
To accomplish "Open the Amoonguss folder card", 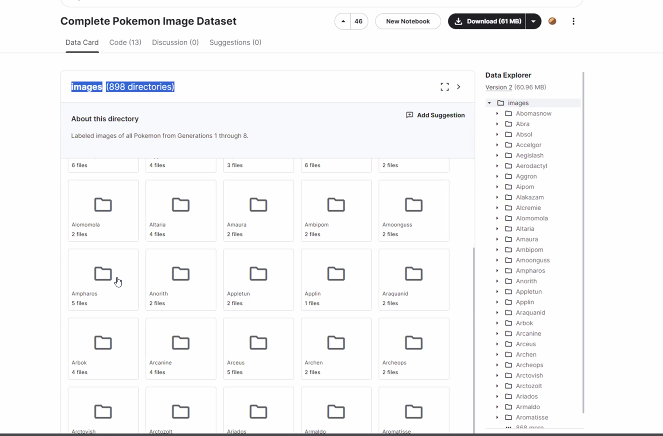I will pos(414,211).
